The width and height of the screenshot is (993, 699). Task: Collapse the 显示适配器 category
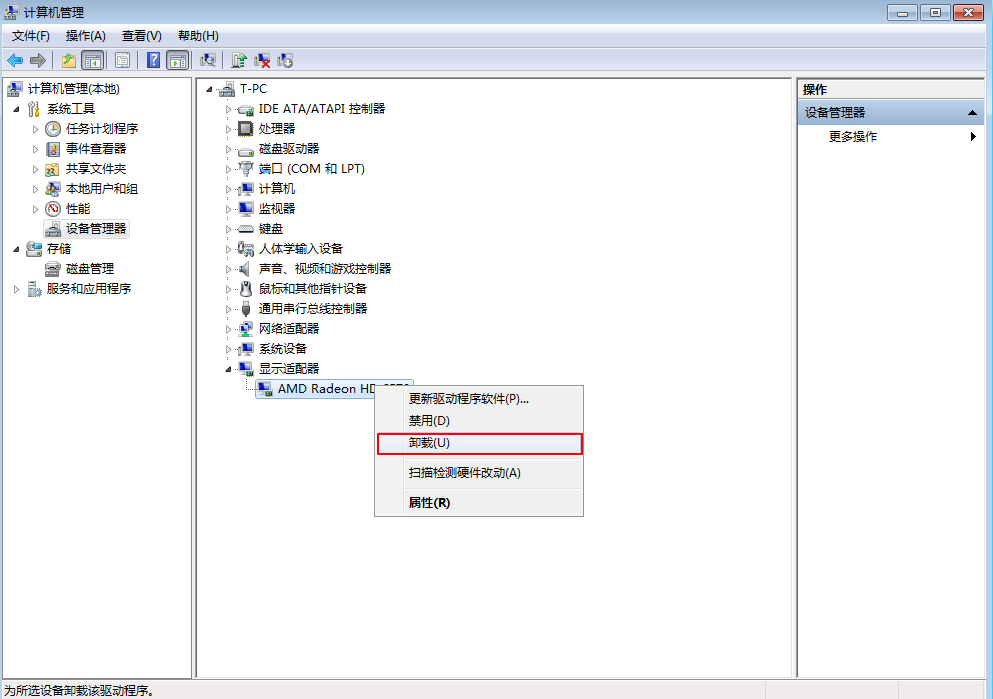(x=228, y=369)
